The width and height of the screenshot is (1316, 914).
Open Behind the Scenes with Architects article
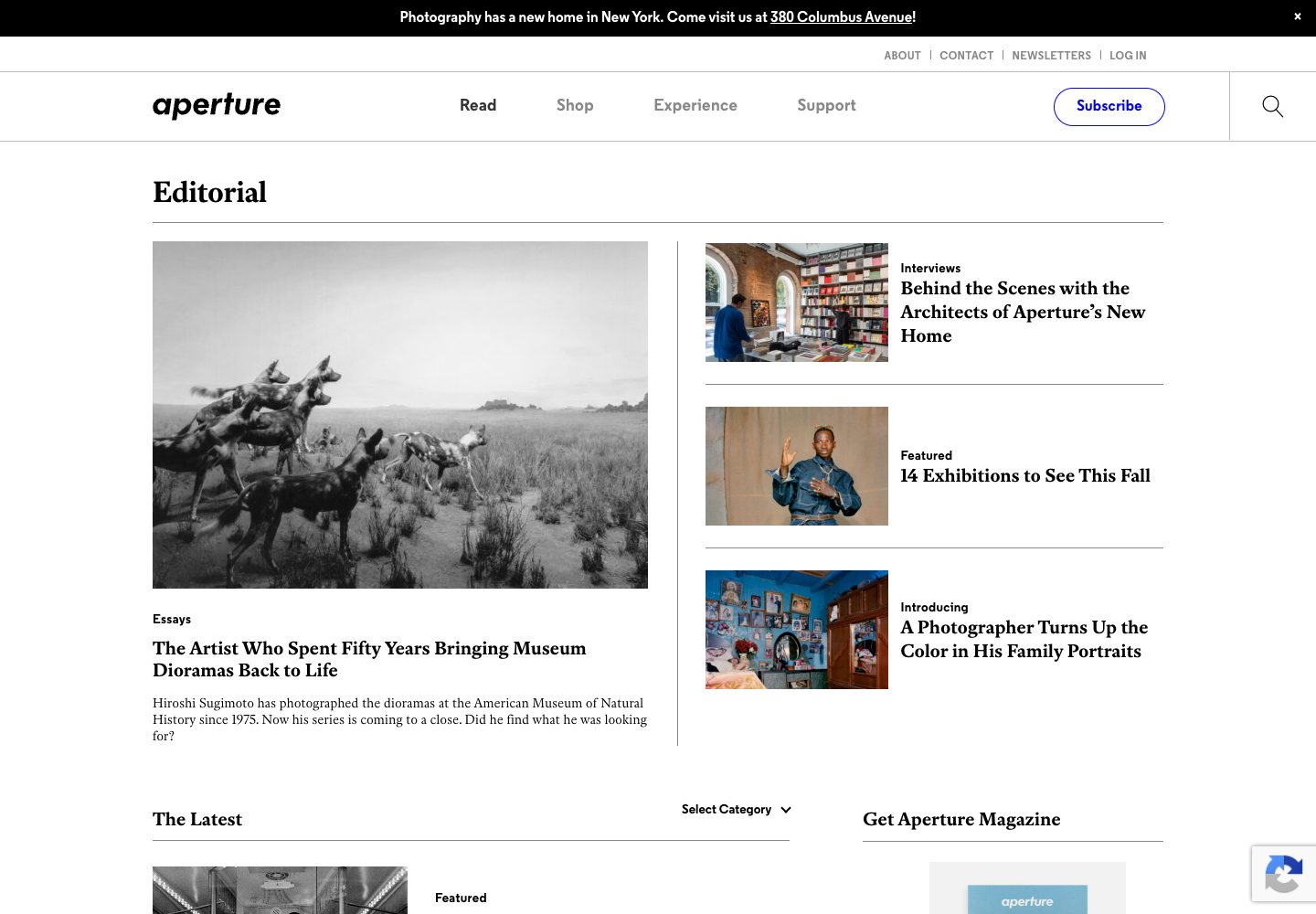coord(1023,312)
